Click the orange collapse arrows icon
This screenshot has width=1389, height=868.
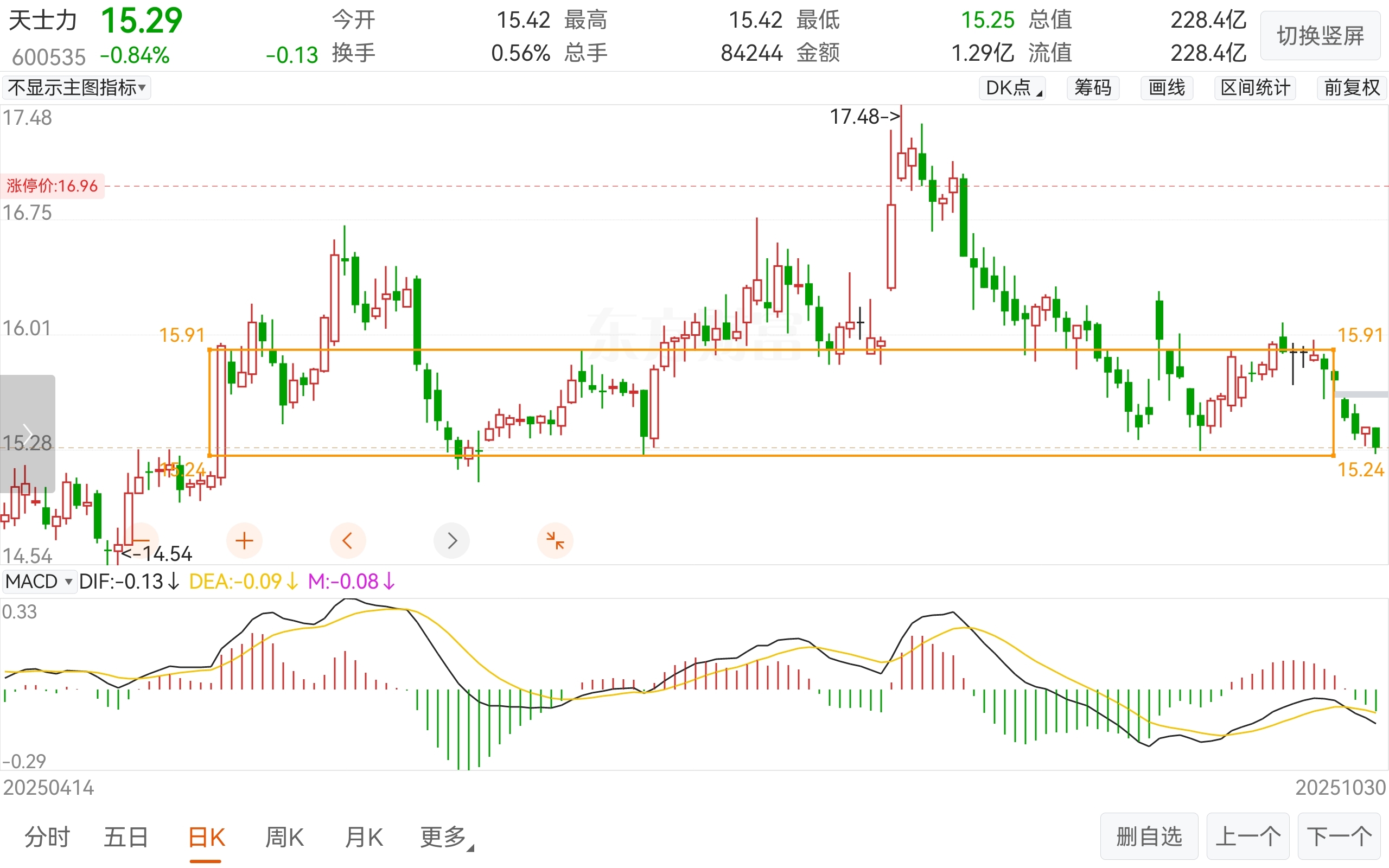[555, 540]
